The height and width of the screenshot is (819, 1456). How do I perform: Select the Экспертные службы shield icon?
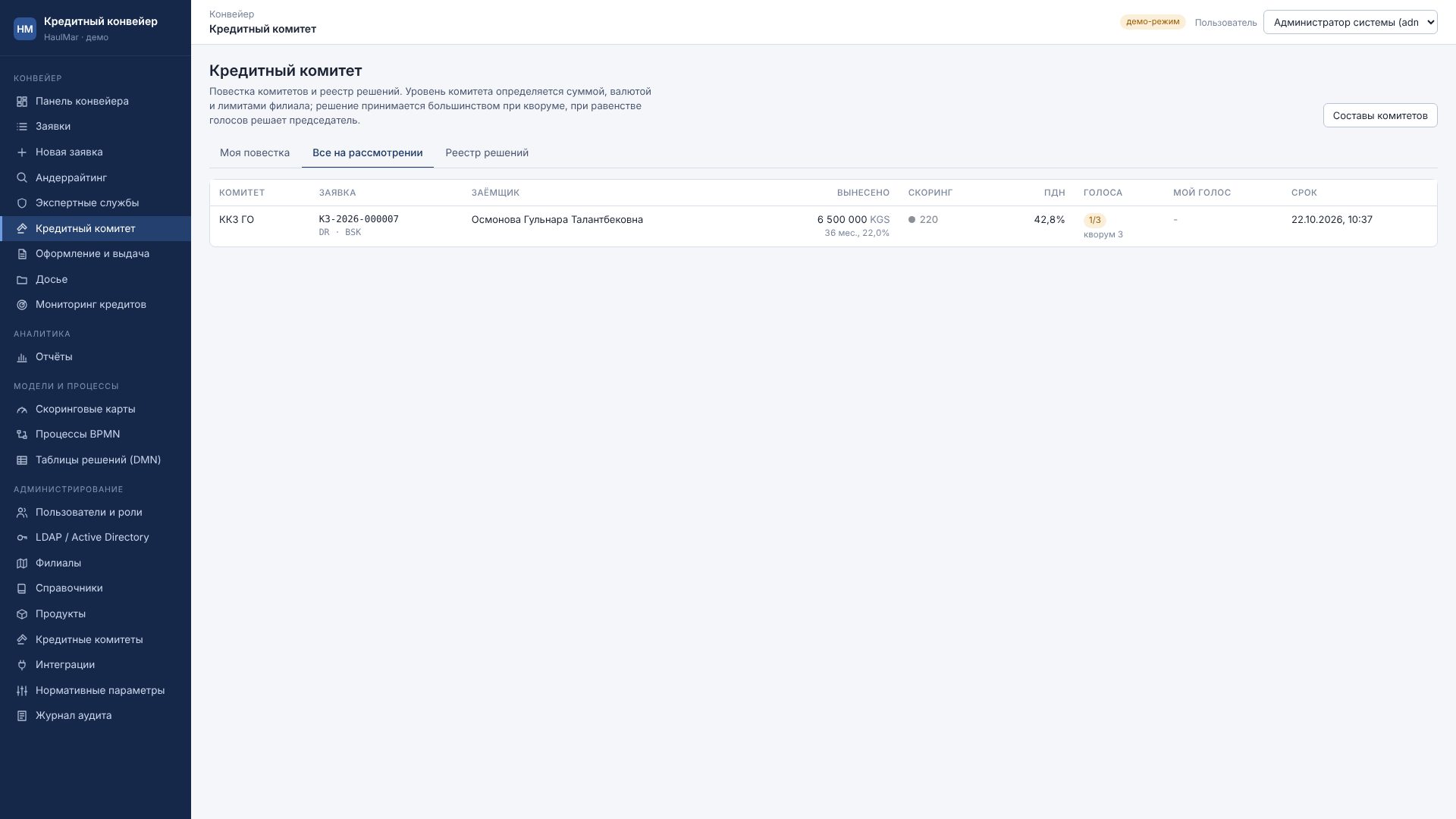point(22,203)
